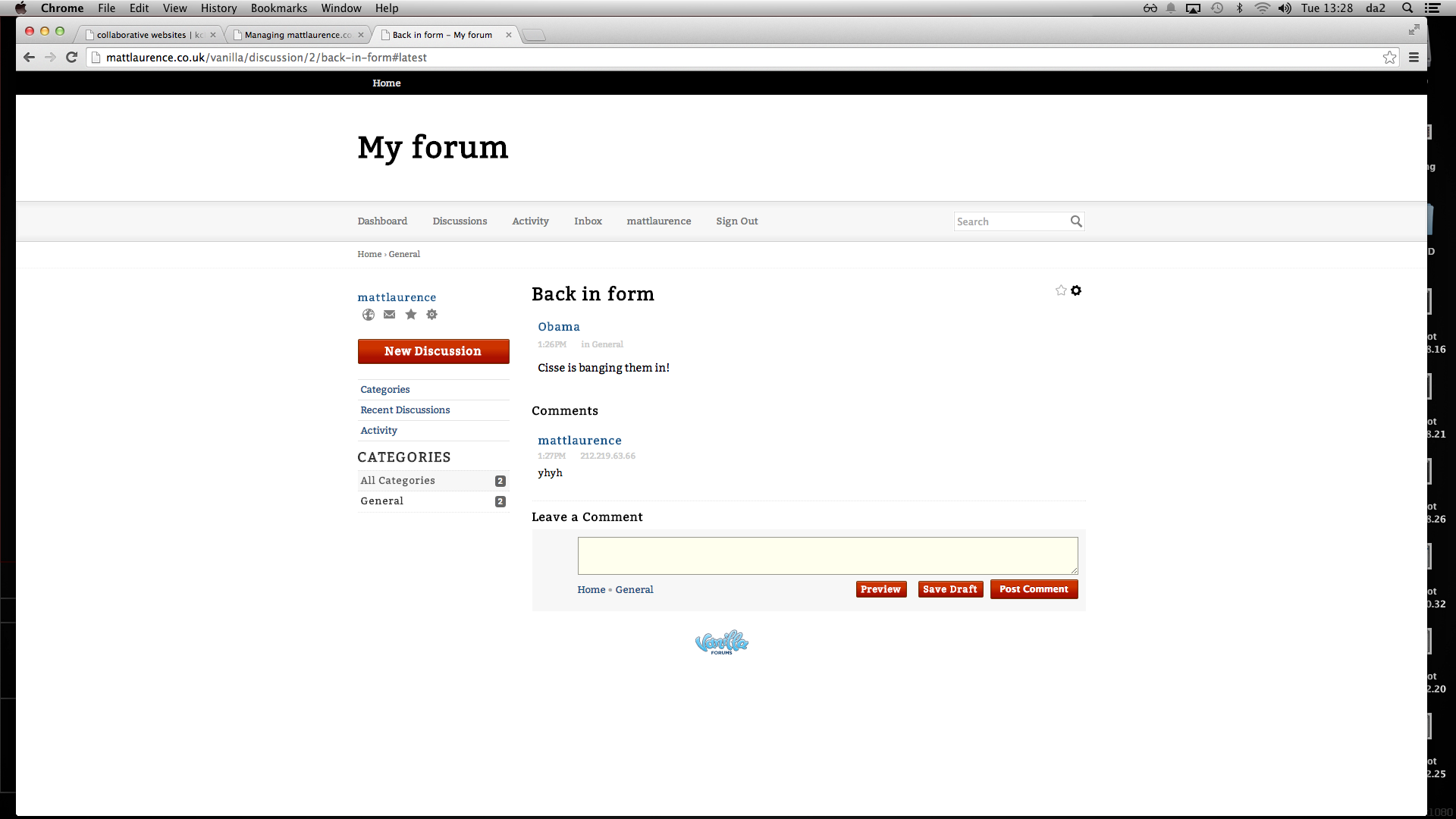
Task: Open Chrome hamburger menu
Action: [x=1414, y=57]
